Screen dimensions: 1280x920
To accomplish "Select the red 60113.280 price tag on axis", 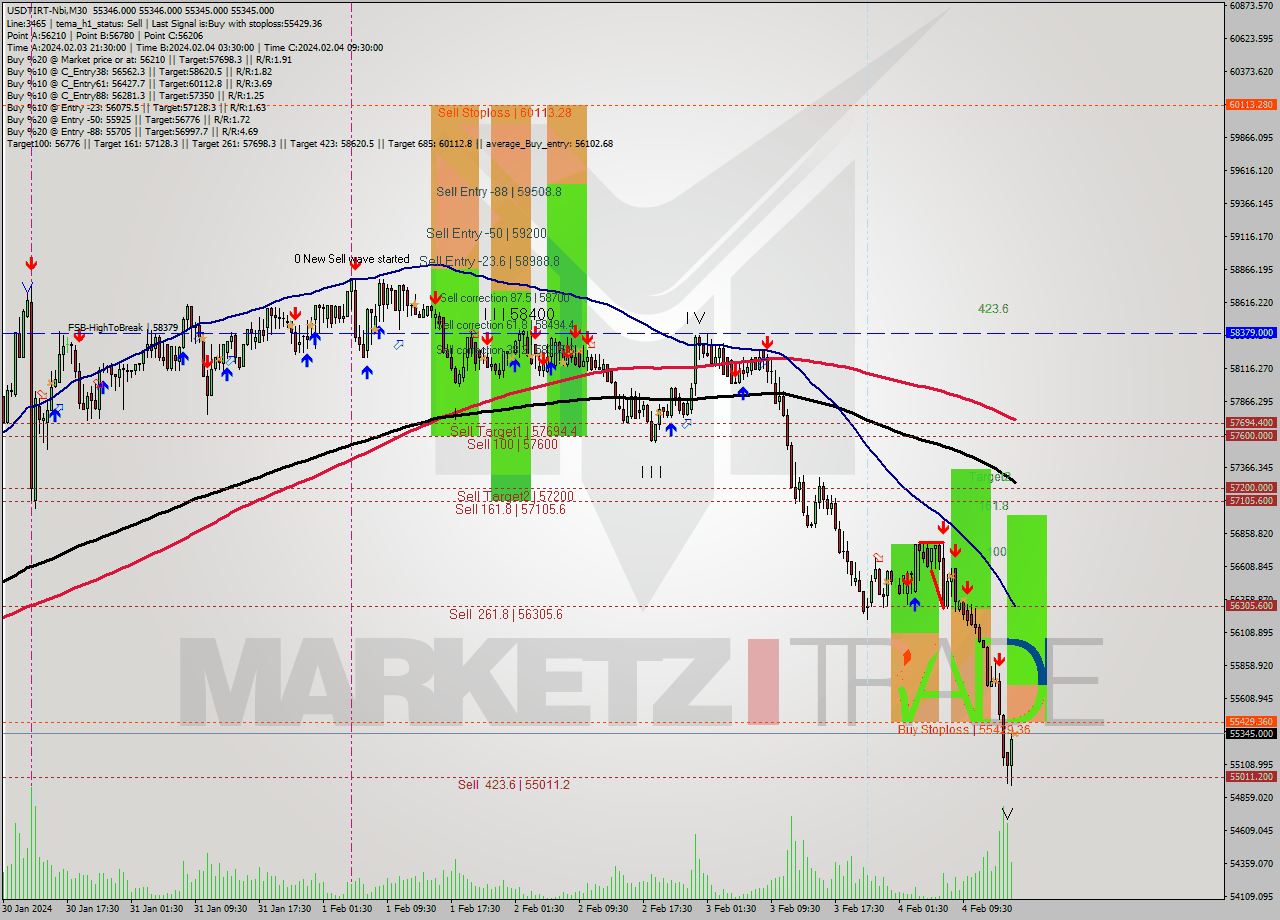I will pyautogui.click(x=1251, y=104).
